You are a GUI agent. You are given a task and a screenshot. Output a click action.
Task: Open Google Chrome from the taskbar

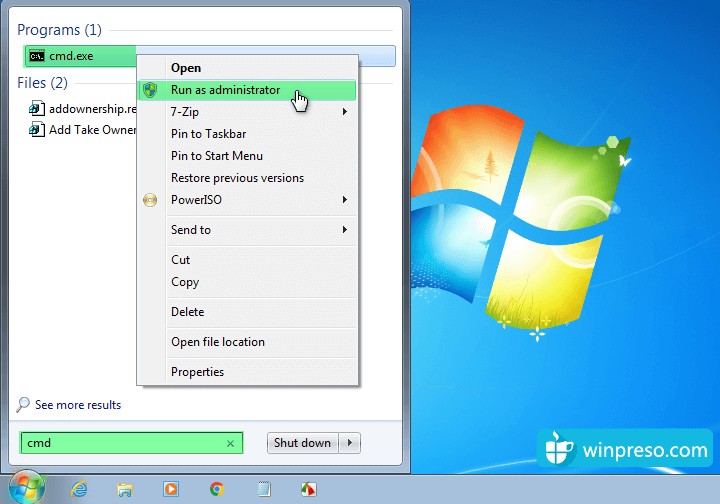point(217,489)
